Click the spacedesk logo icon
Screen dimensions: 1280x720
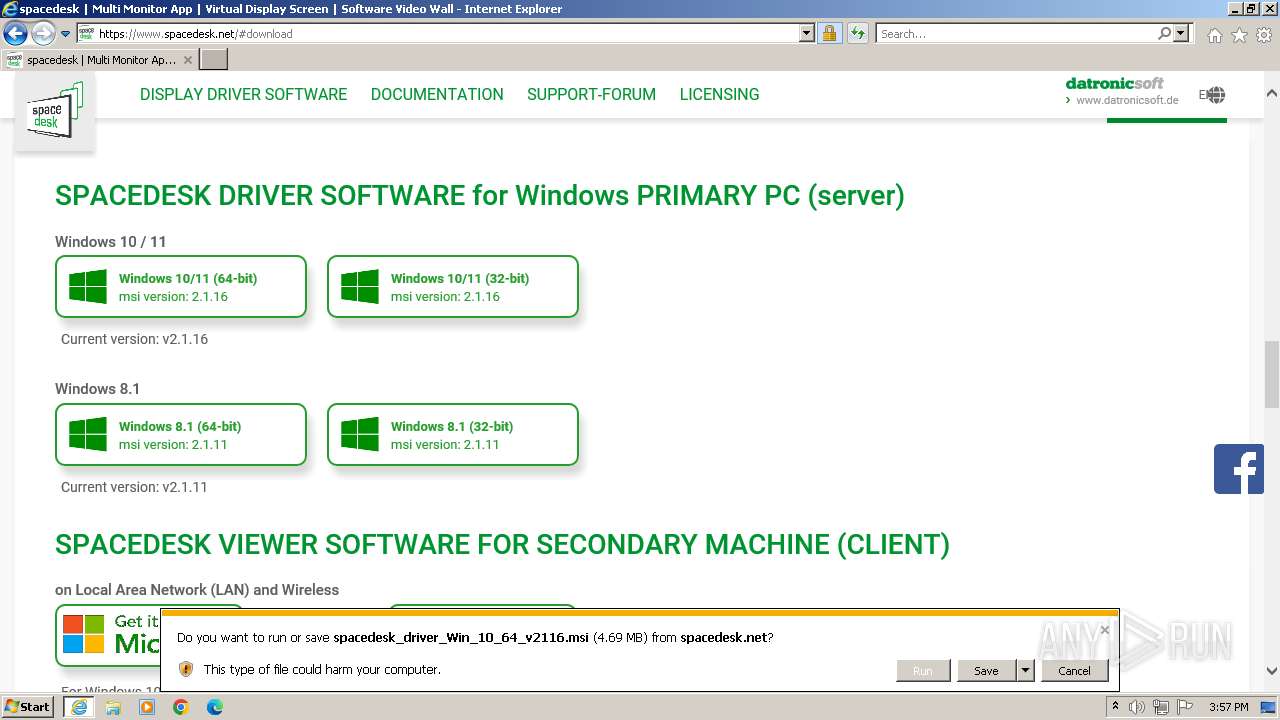coord(55,111)
